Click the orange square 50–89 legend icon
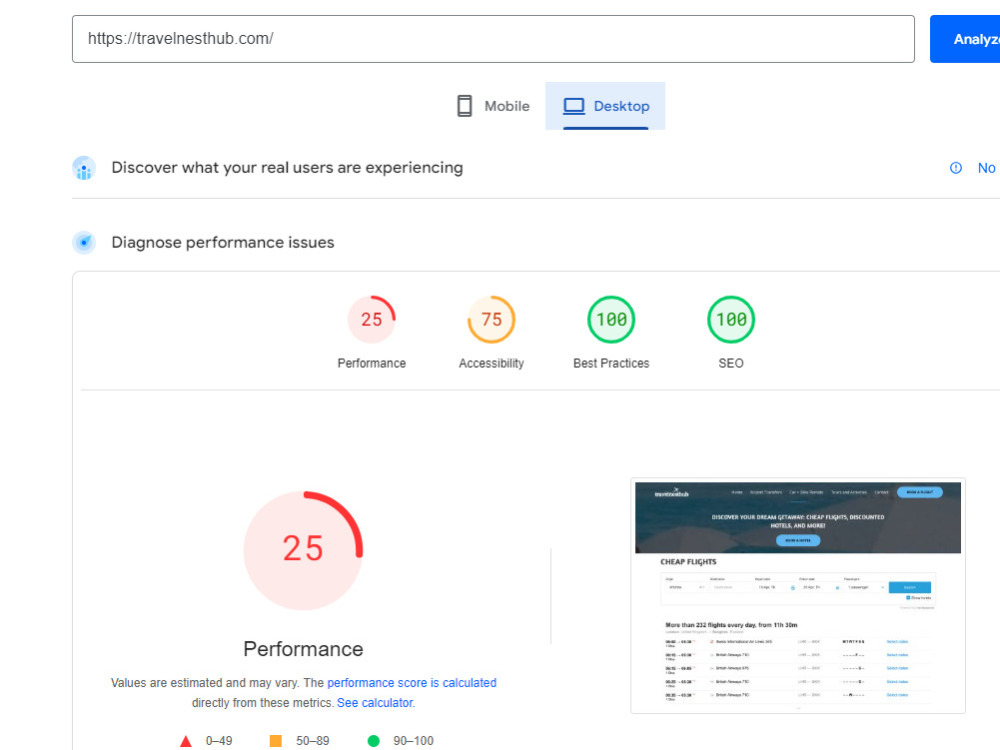The width and height of the screenshot is (1000, 750). point(276,741)
